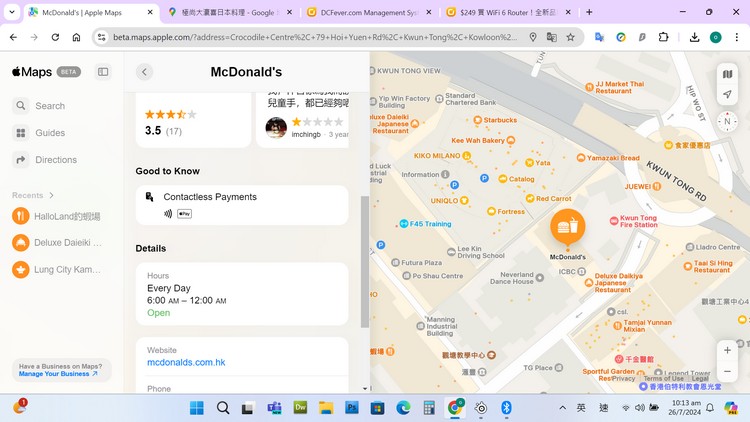Image resolution: width=750 pixels, height=422 pixels.
Task: Reload the current page
Action: pos(55,37)
